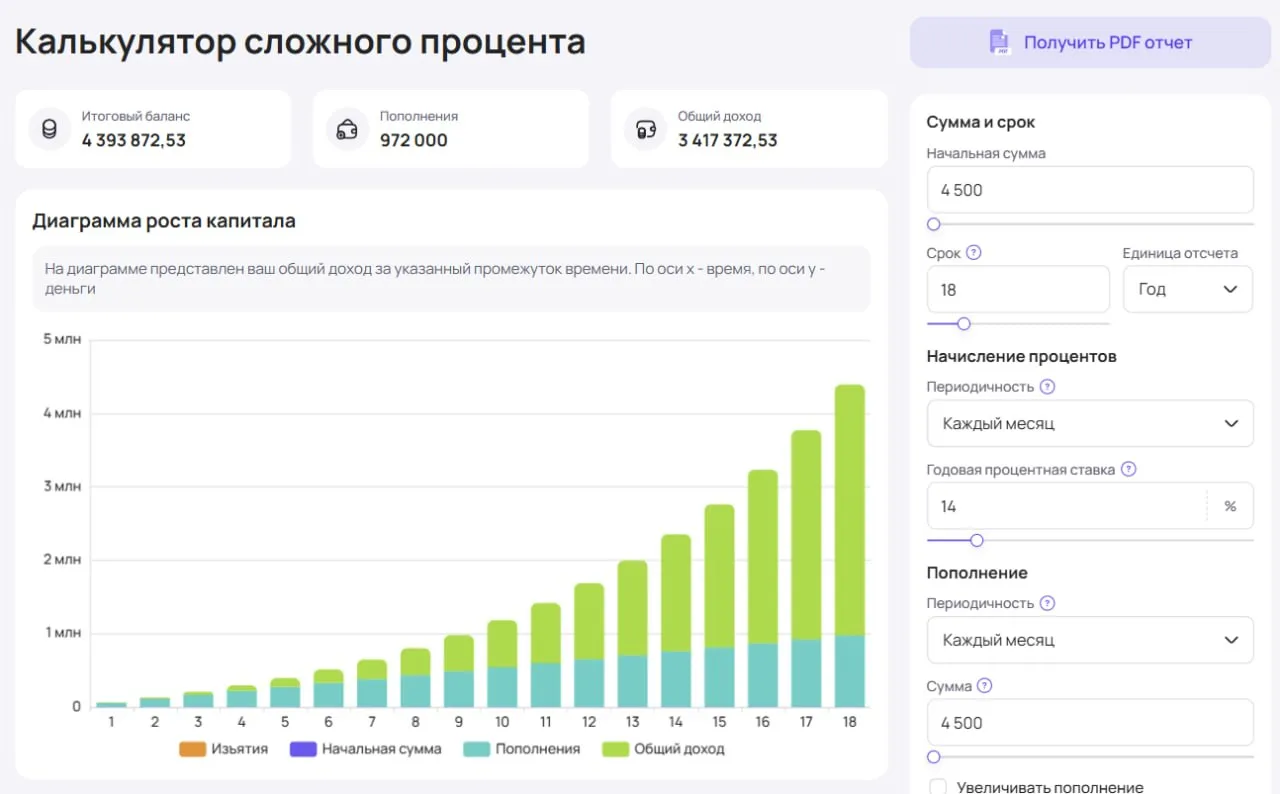The height and width of the screenshot is (794, 1280).
Task: Click the chart bar for year 17
Action: pos(806,569)
